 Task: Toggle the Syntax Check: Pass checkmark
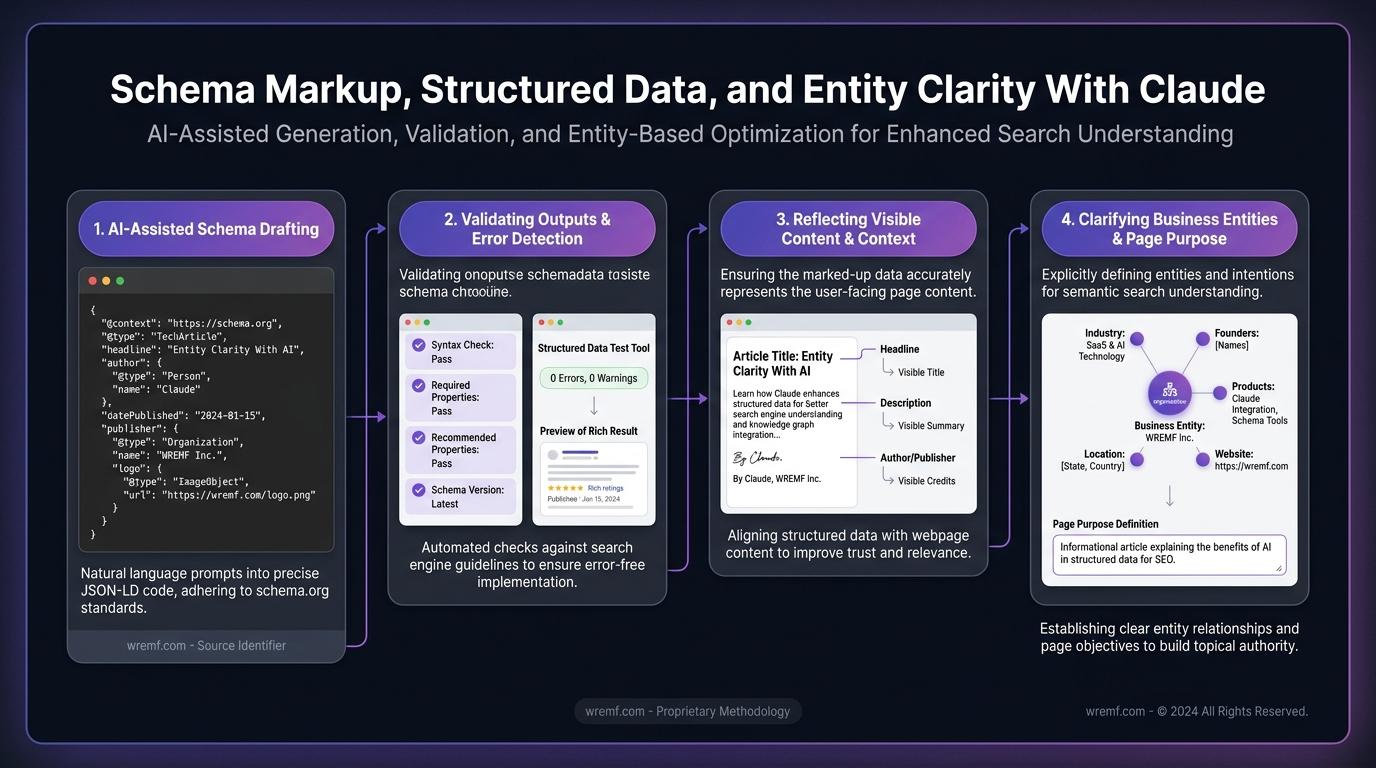419,345
